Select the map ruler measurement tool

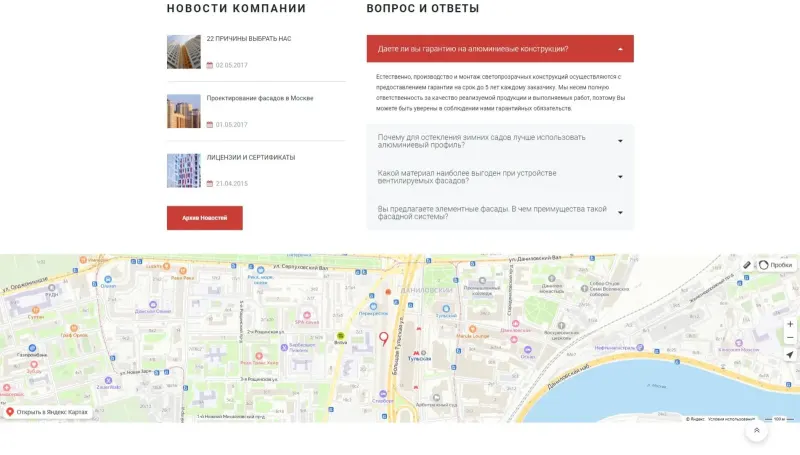[747, 265]
